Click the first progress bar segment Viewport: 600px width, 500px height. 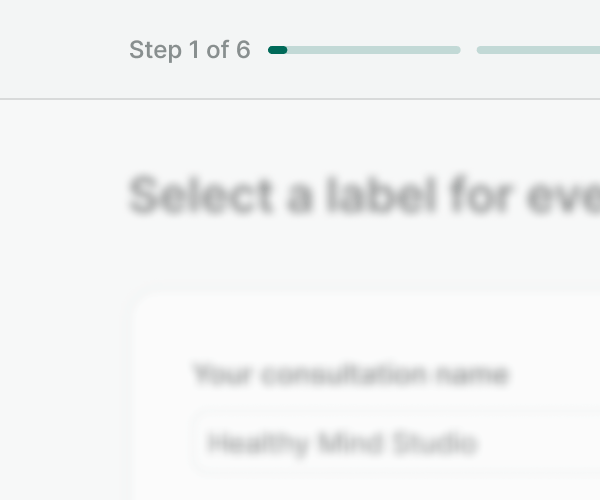[x=364, y=50]
